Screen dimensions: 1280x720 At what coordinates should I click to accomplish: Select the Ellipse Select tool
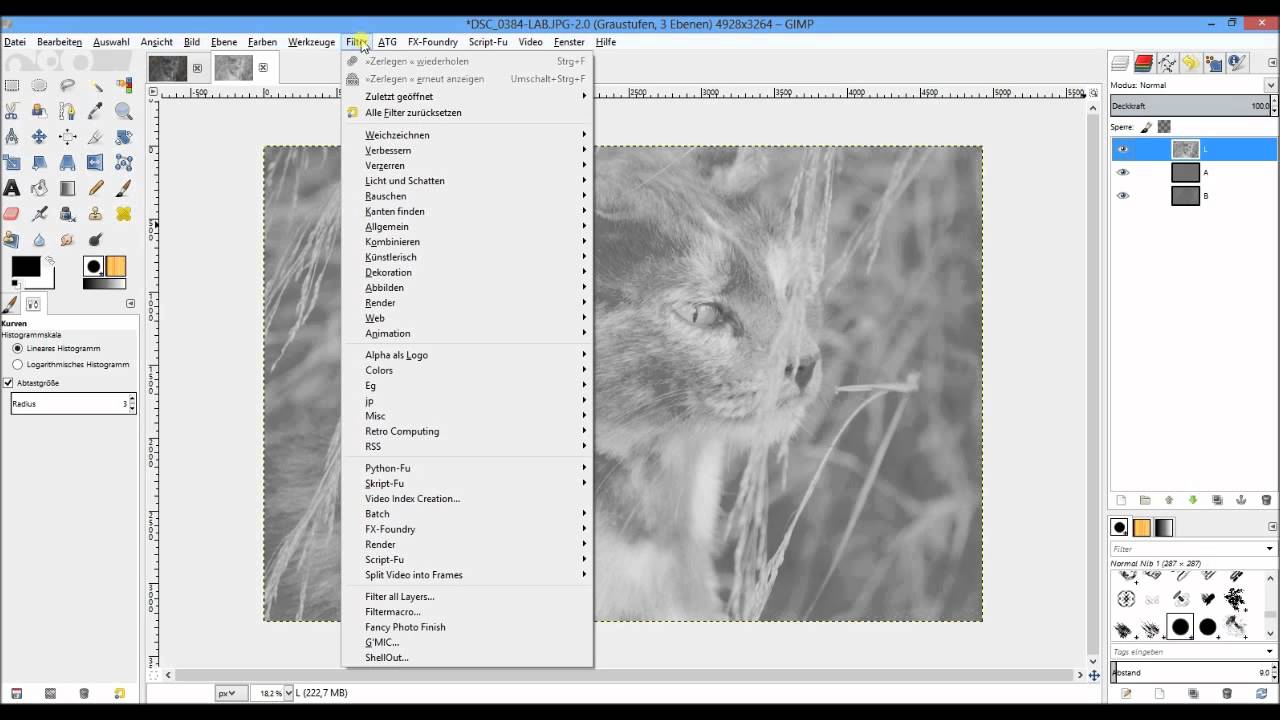click(x=39, y=85)
